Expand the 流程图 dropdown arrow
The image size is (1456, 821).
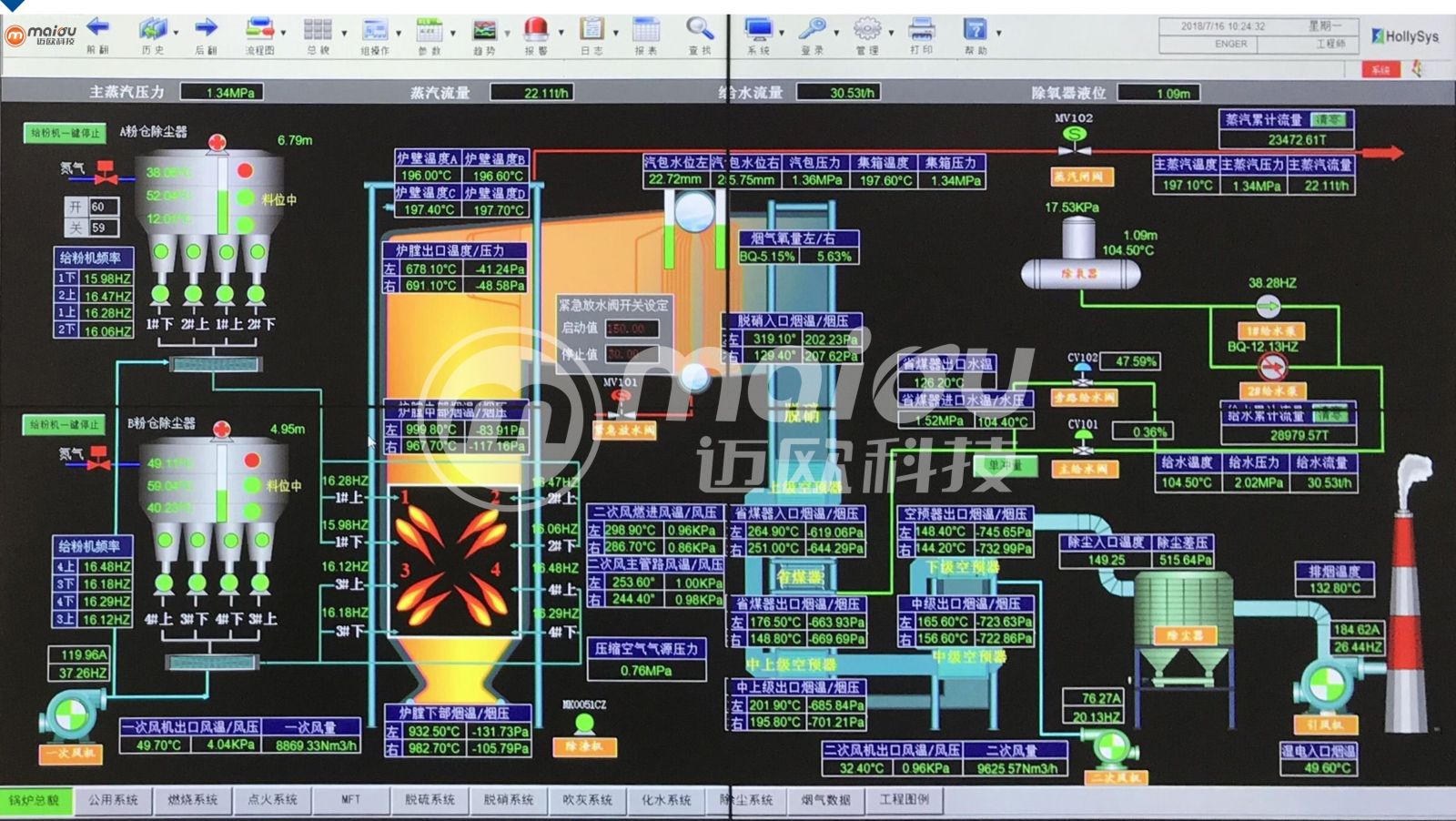(284, 33)
